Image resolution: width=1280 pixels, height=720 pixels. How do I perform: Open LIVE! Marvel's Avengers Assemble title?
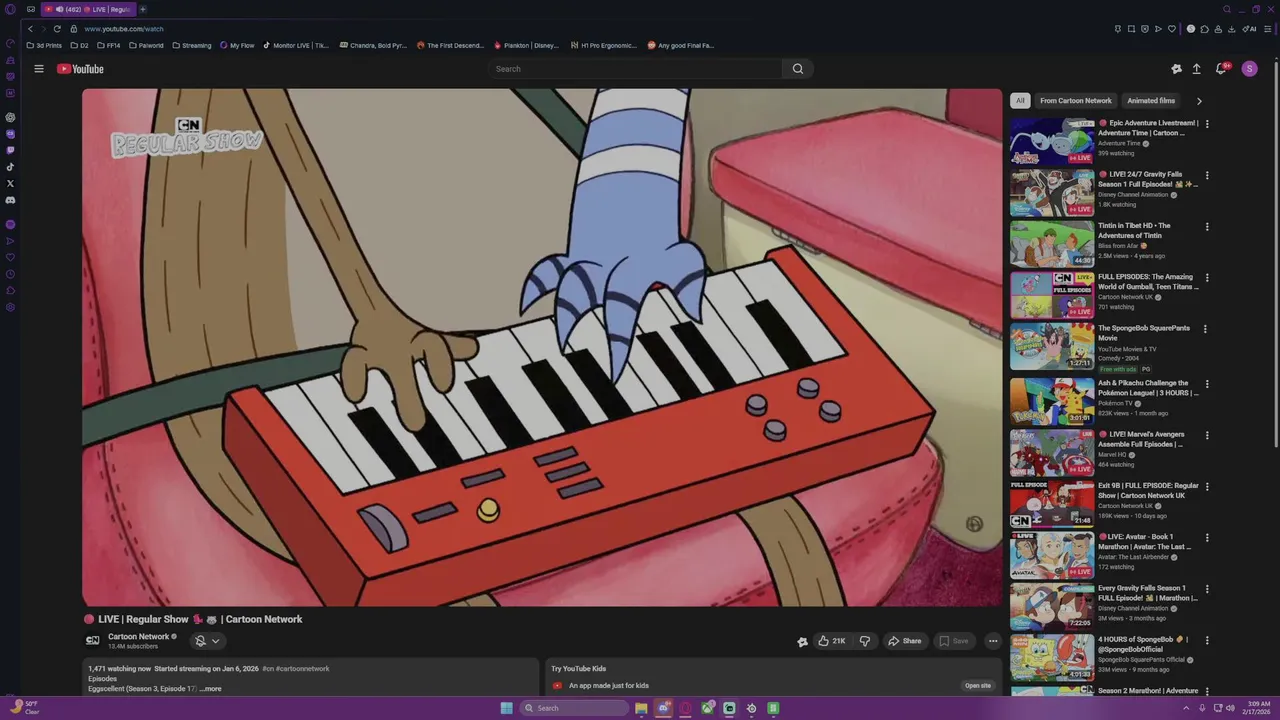1142,439
